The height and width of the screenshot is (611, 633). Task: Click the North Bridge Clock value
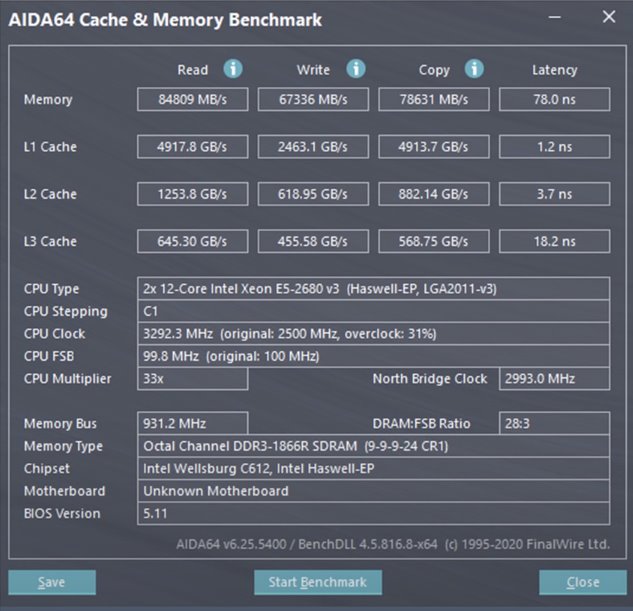coord(554,379)
